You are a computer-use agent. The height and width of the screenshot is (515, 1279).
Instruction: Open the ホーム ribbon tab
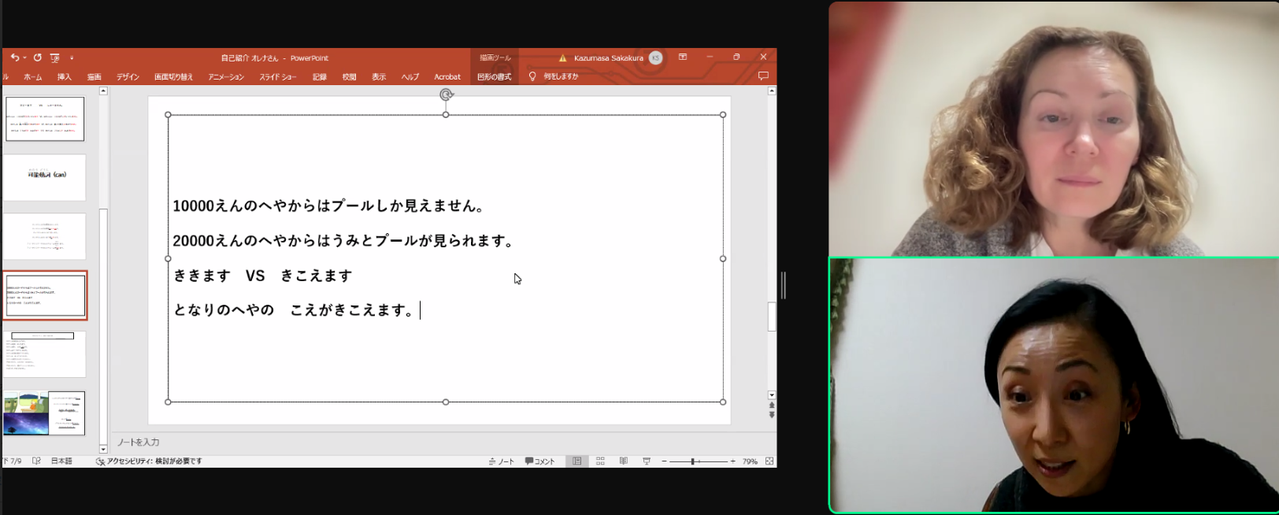(33, 77)
